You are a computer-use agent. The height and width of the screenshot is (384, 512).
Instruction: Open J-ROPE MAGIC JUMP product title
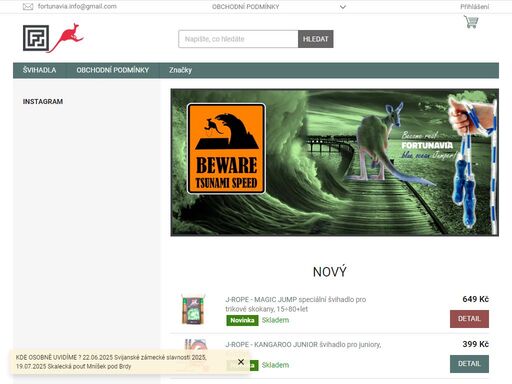tap(296, 304)
